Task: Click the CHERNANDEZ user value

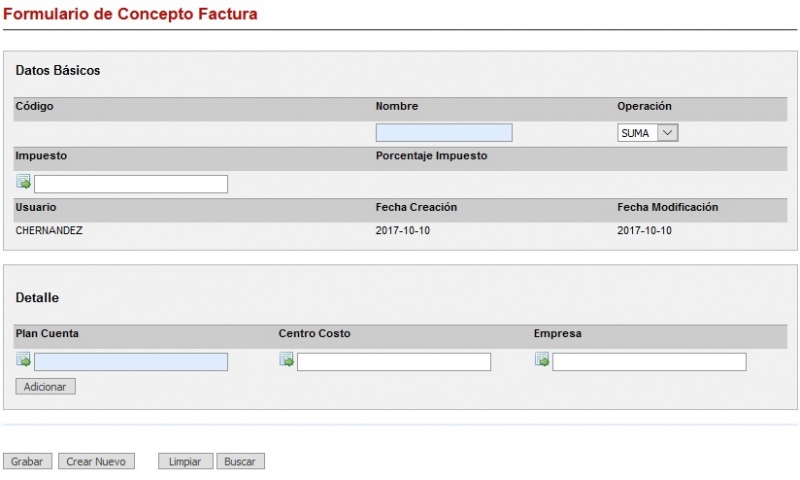Action: pyautogui.click(x=49, y=230)
